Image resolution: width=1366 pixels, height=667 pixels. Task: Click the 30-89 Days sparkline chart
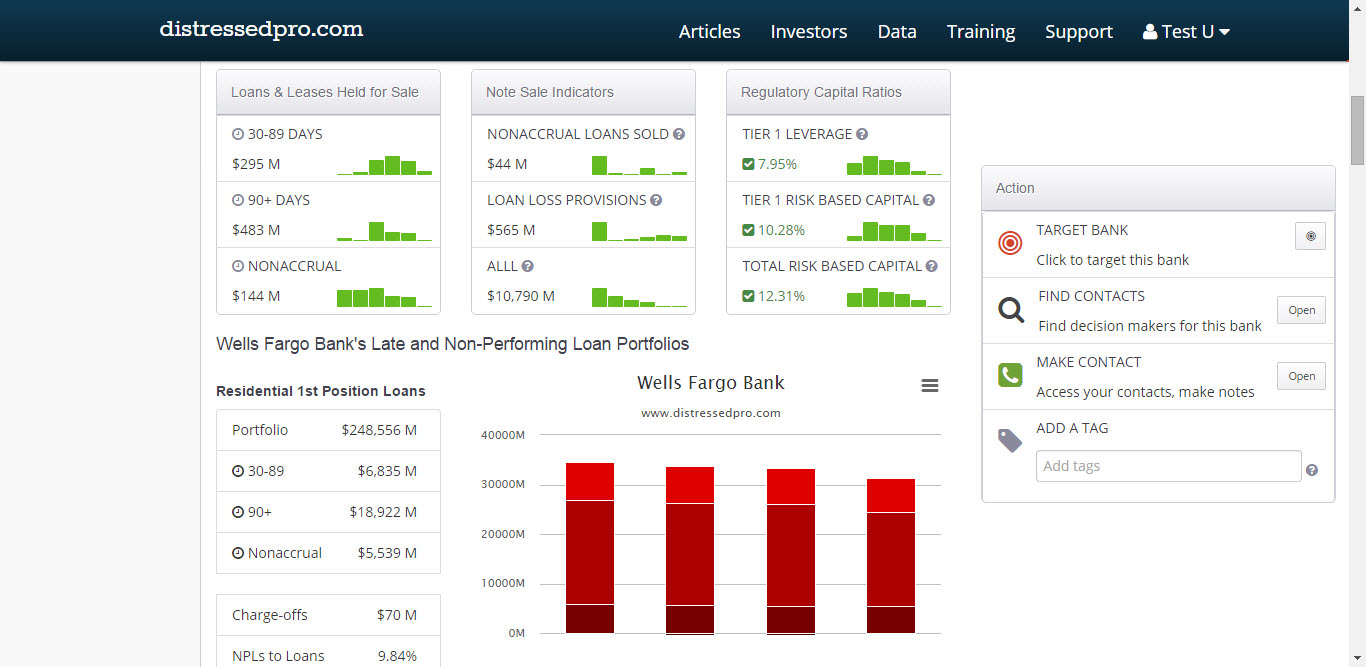coord(385,165)
